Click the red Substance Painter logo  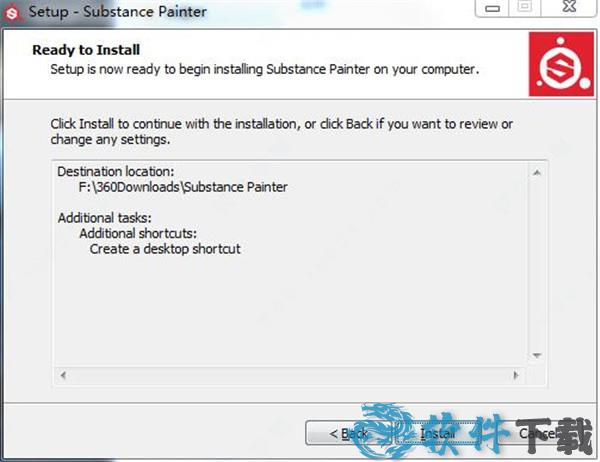point(561,64)
